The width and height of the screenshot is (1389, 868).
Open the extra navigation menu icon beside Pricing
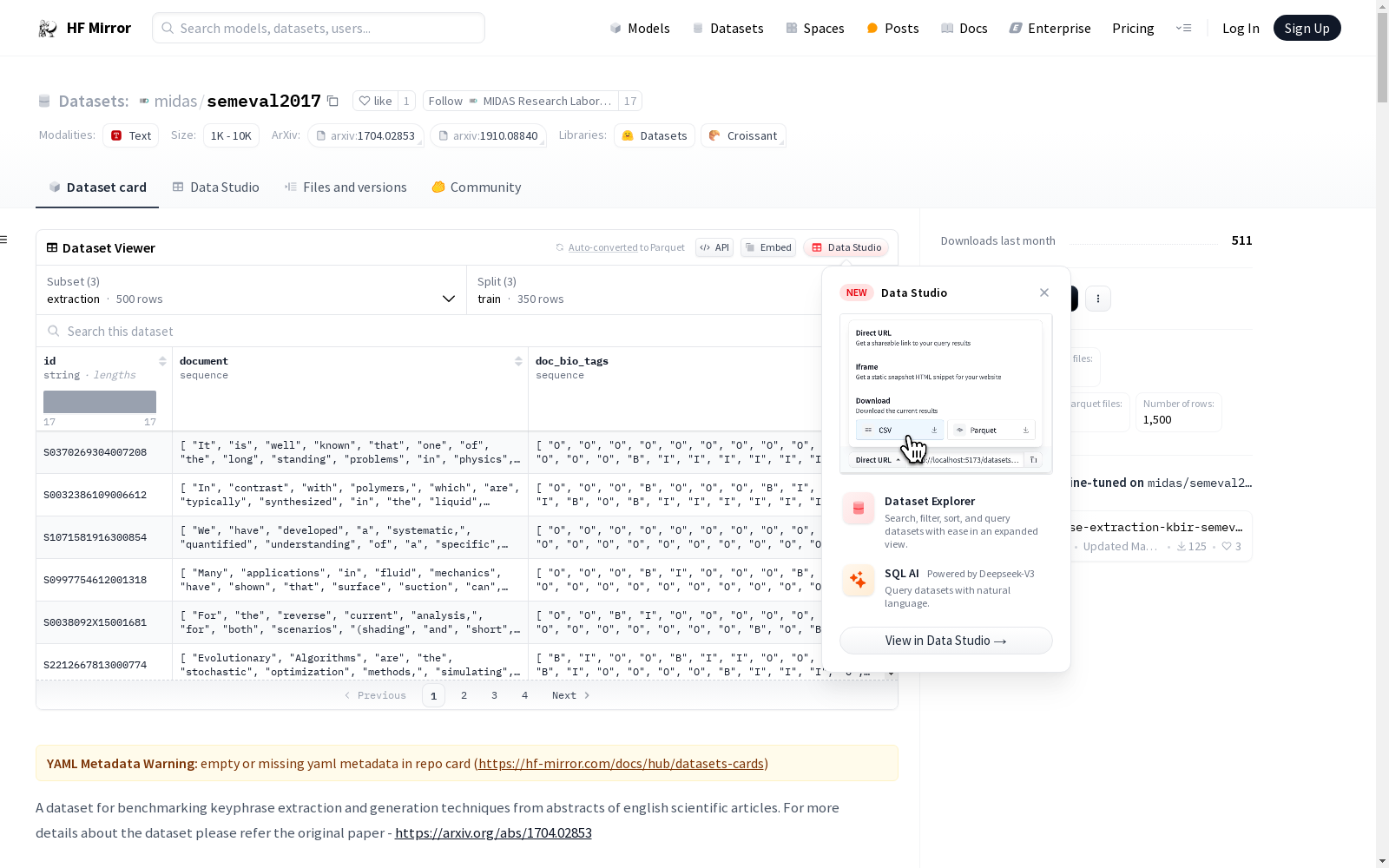click(1183, 28)
